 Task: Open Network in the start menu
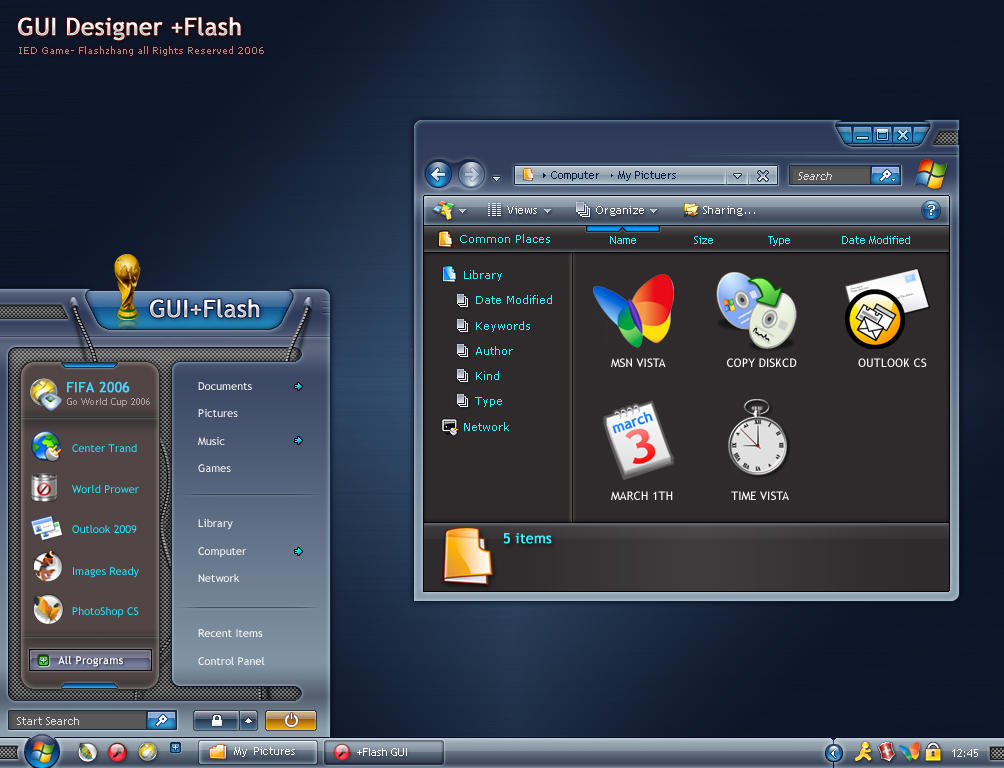click(x=218, y=578)
